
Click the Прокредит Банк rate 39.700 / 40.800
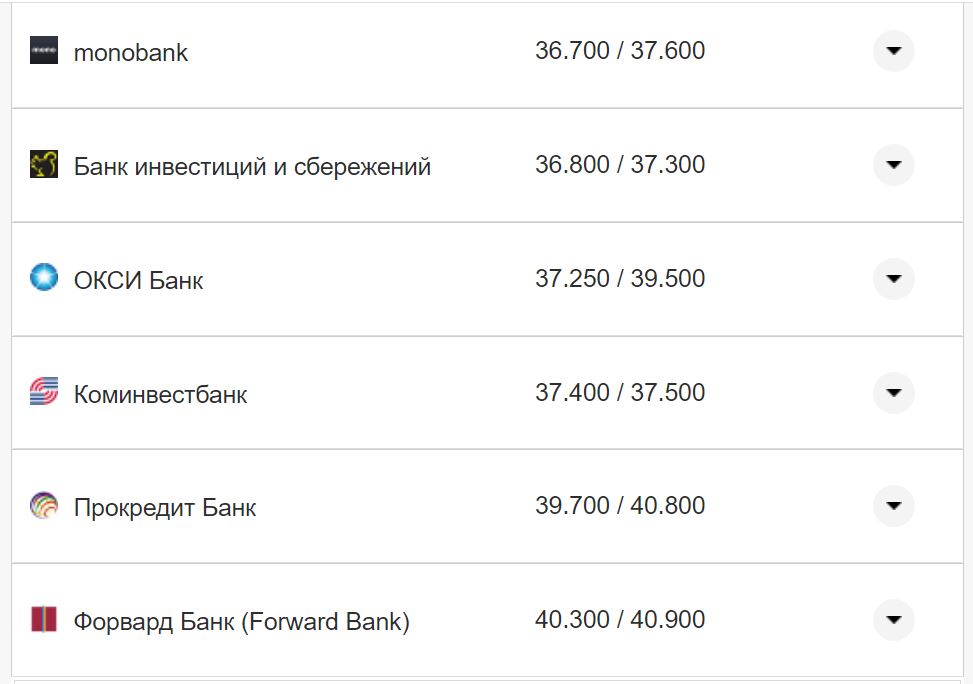point(620,504)
